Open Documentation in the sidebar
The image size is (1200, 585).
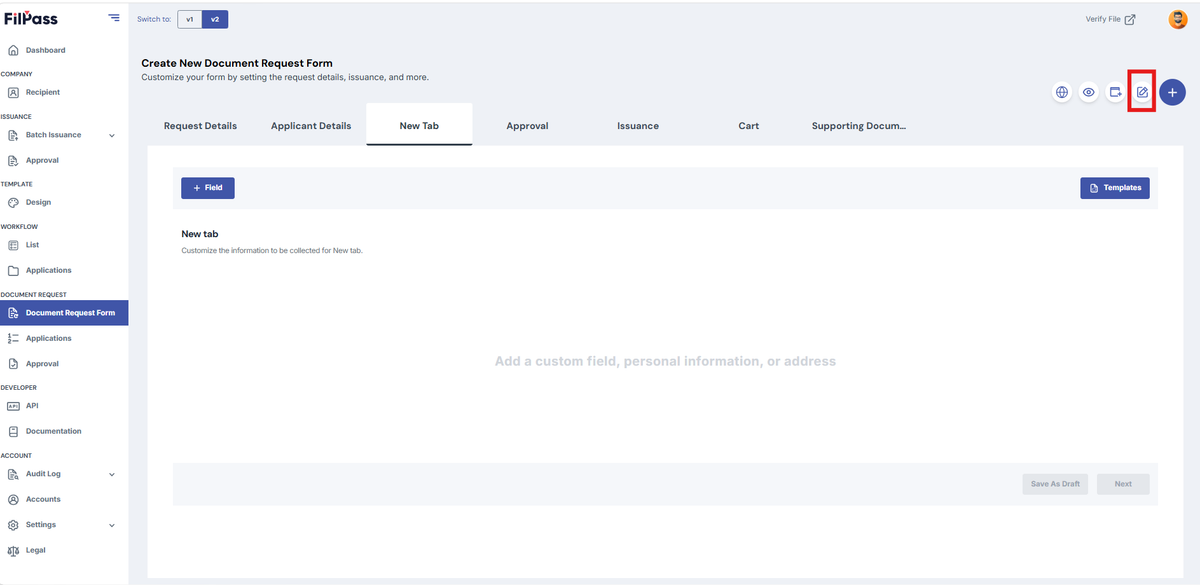click(64, 431)
